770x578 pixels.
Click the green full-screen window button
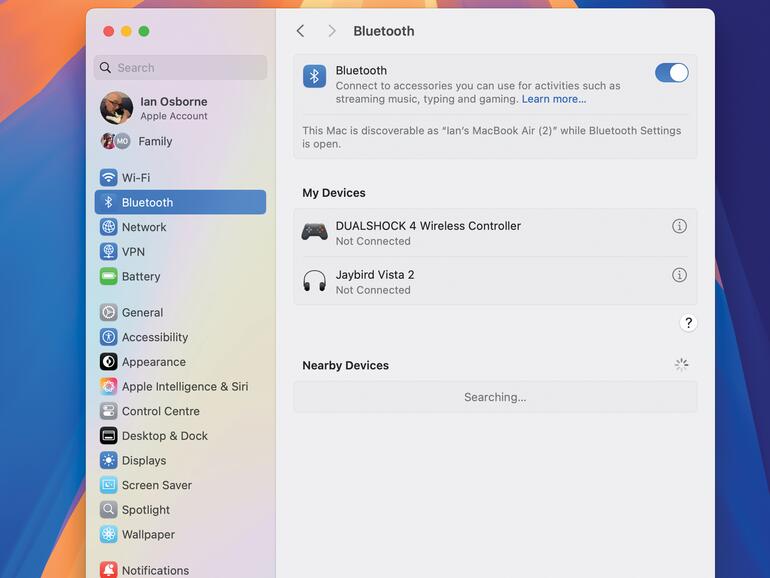point(144,31)
